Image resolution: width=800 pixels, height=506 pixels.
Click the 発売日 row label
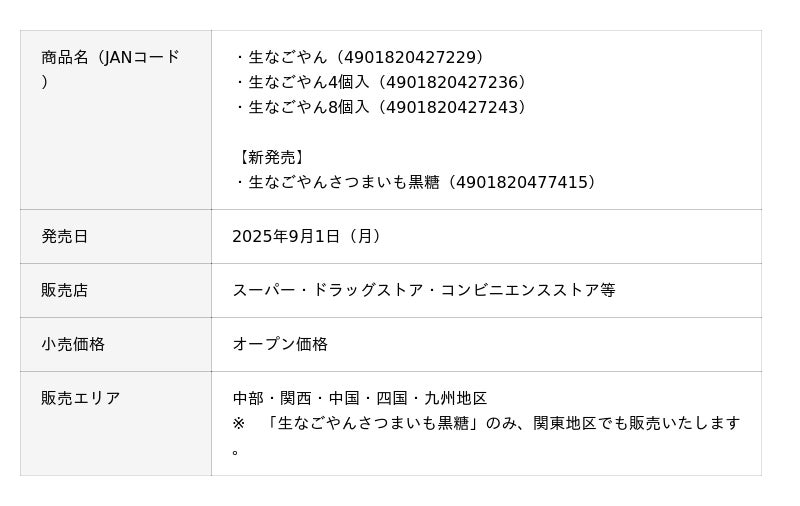tap(65, 237)
